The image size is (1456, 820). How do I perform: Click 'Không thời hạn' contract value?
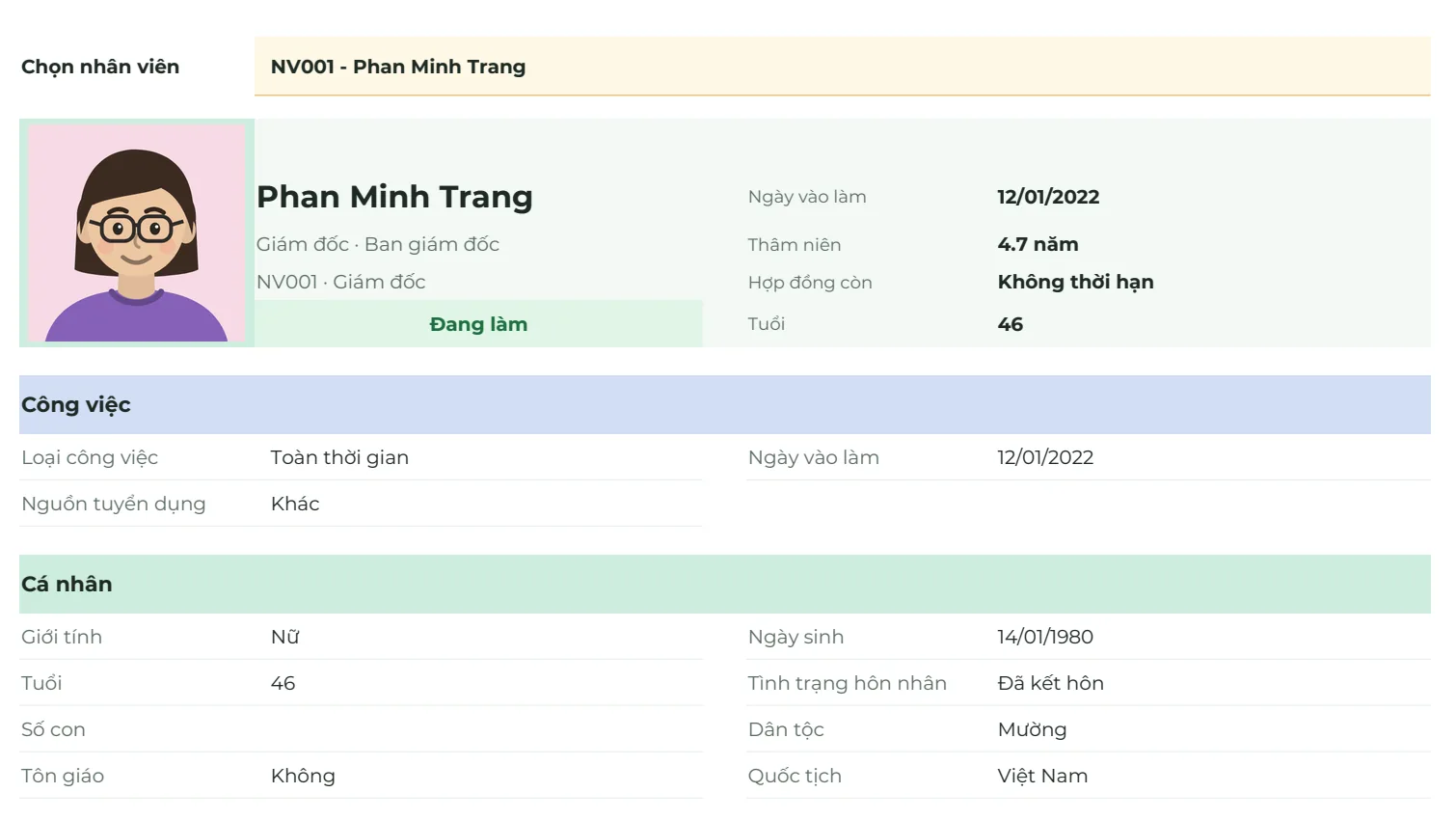pos(1075,282)
